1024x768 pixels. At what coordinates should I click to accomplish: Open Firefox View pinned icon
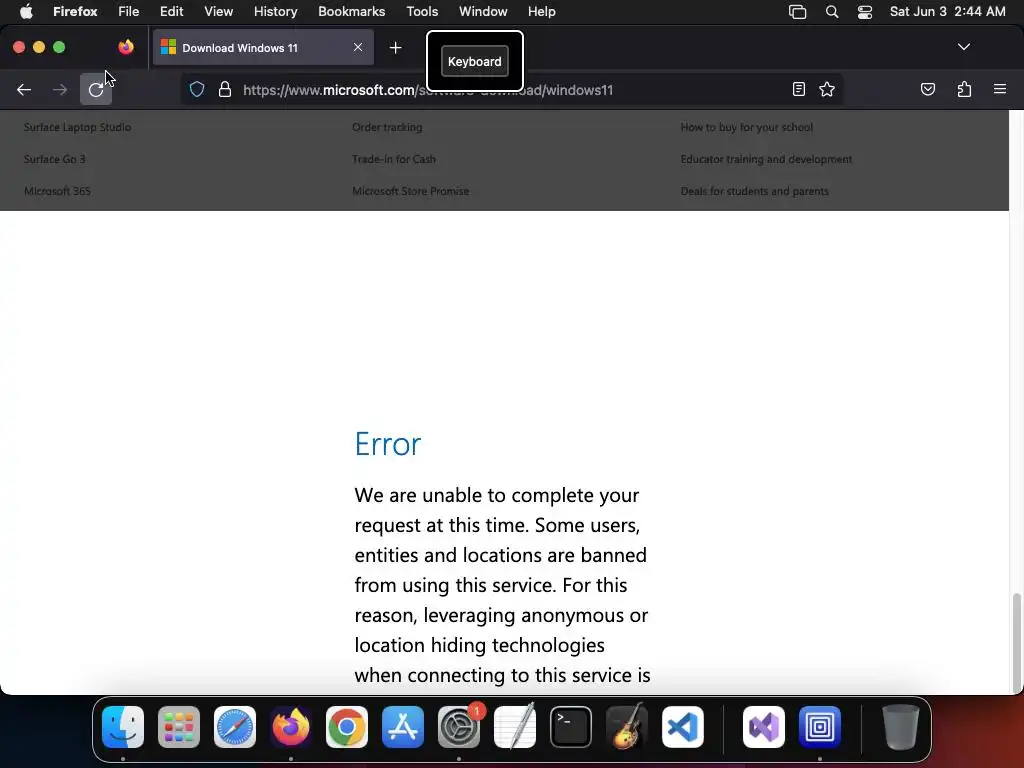[x=126, y=47]
